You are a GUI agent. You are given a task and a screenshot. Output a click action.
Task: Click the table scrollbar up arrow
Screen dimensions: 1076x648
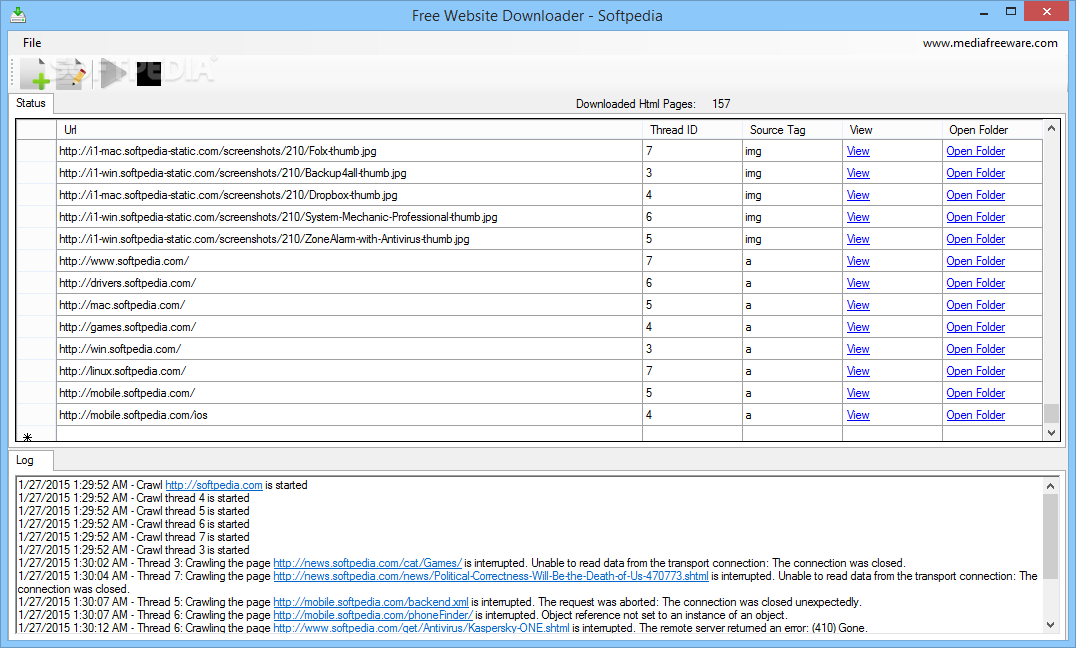[1051, 128]
